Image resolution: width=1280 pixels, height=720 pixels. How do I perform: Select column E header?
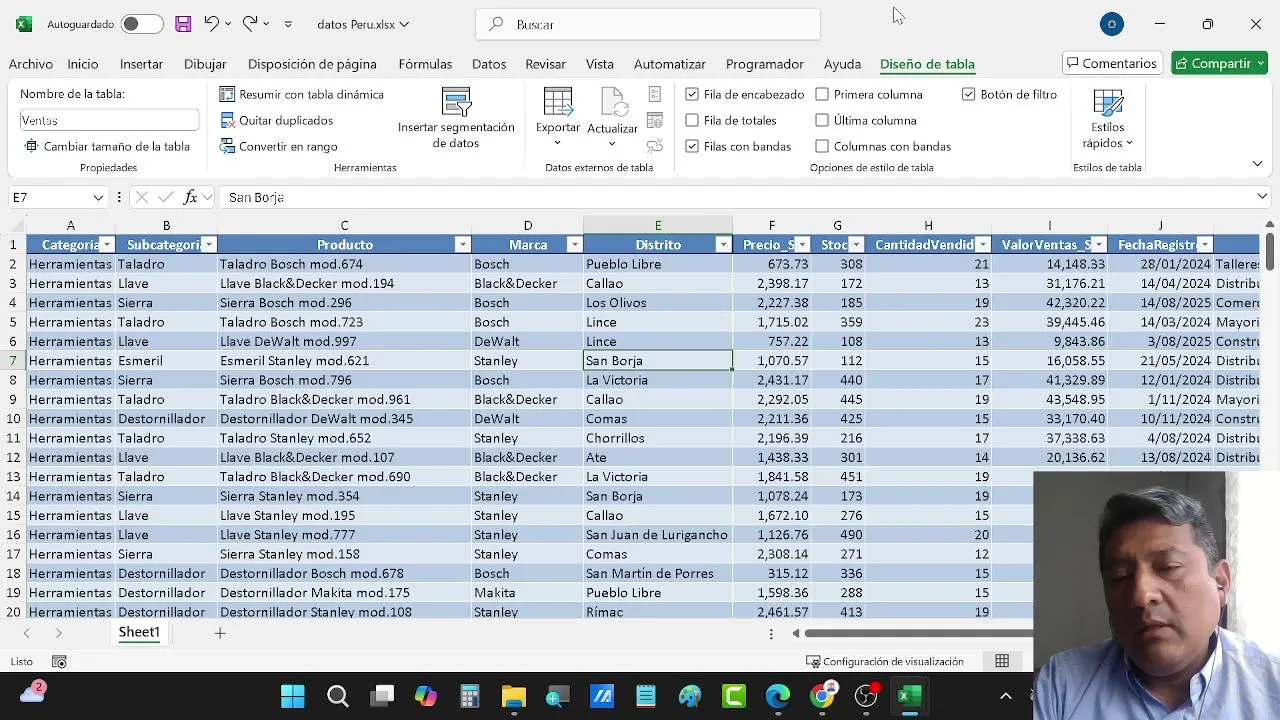(x=658, y=225)
